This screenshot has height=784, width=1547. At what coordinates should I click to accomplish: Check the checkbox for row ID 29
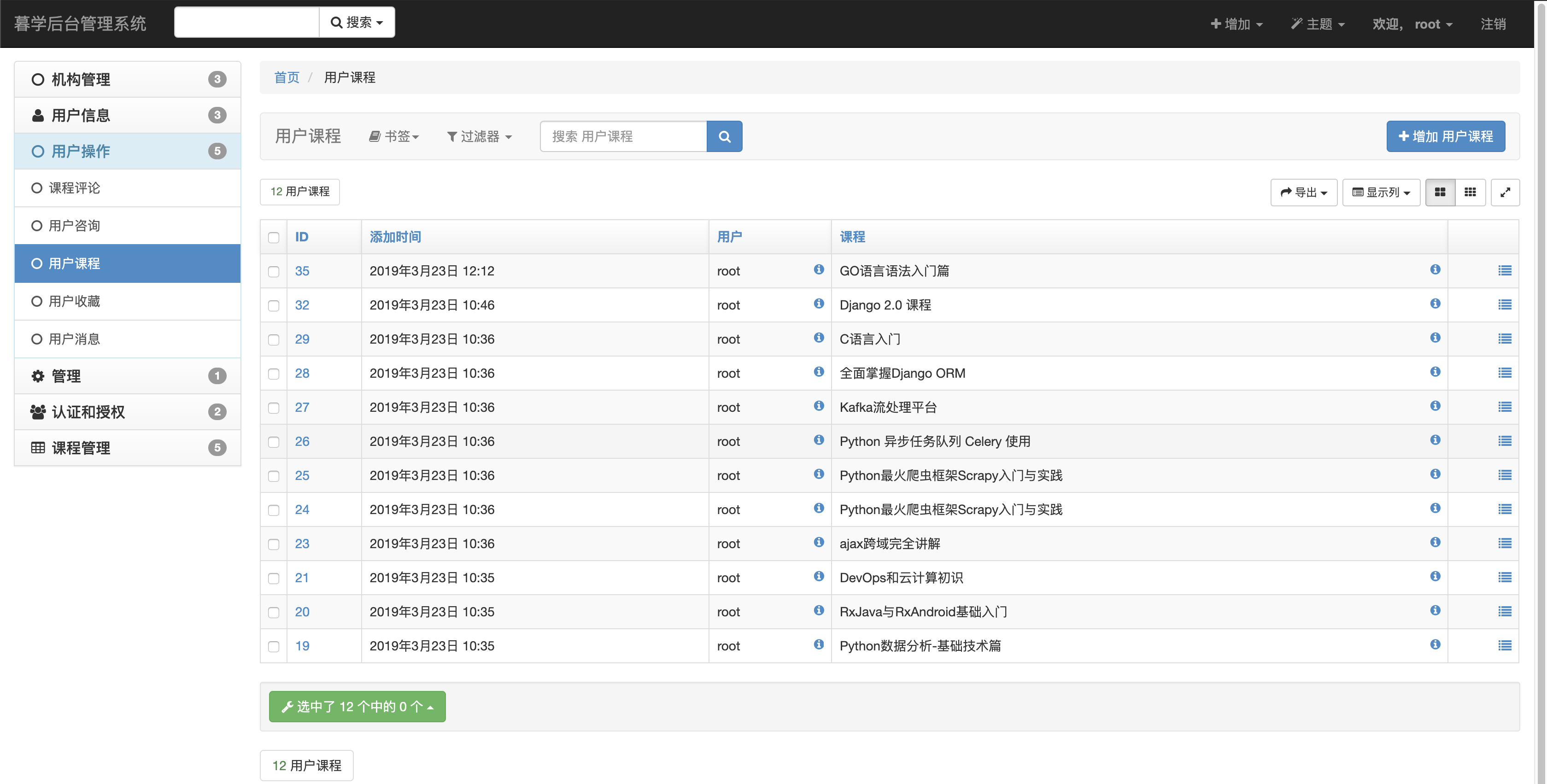pyautogui.click(x=274, y=340)
